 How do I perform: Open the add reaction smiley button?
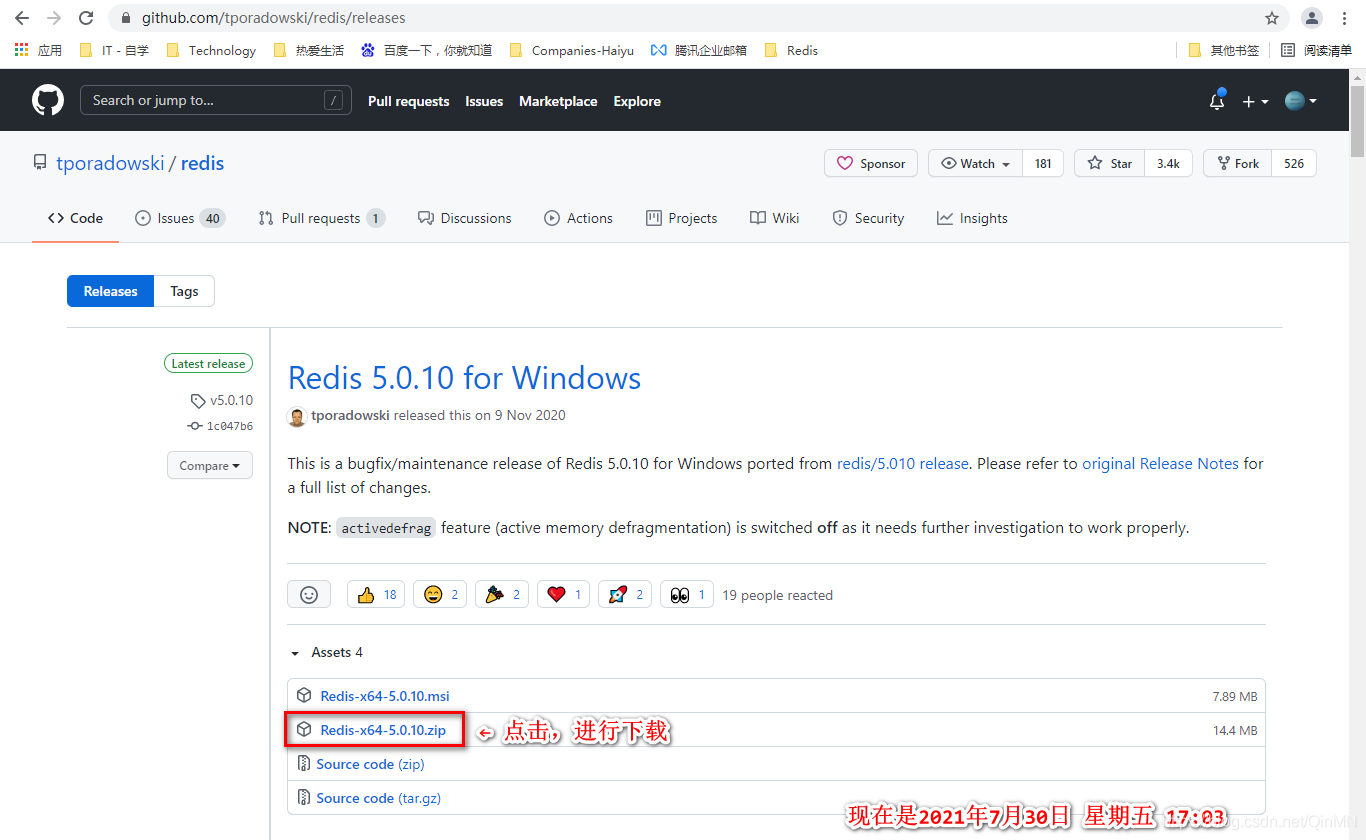pos(309,594)
